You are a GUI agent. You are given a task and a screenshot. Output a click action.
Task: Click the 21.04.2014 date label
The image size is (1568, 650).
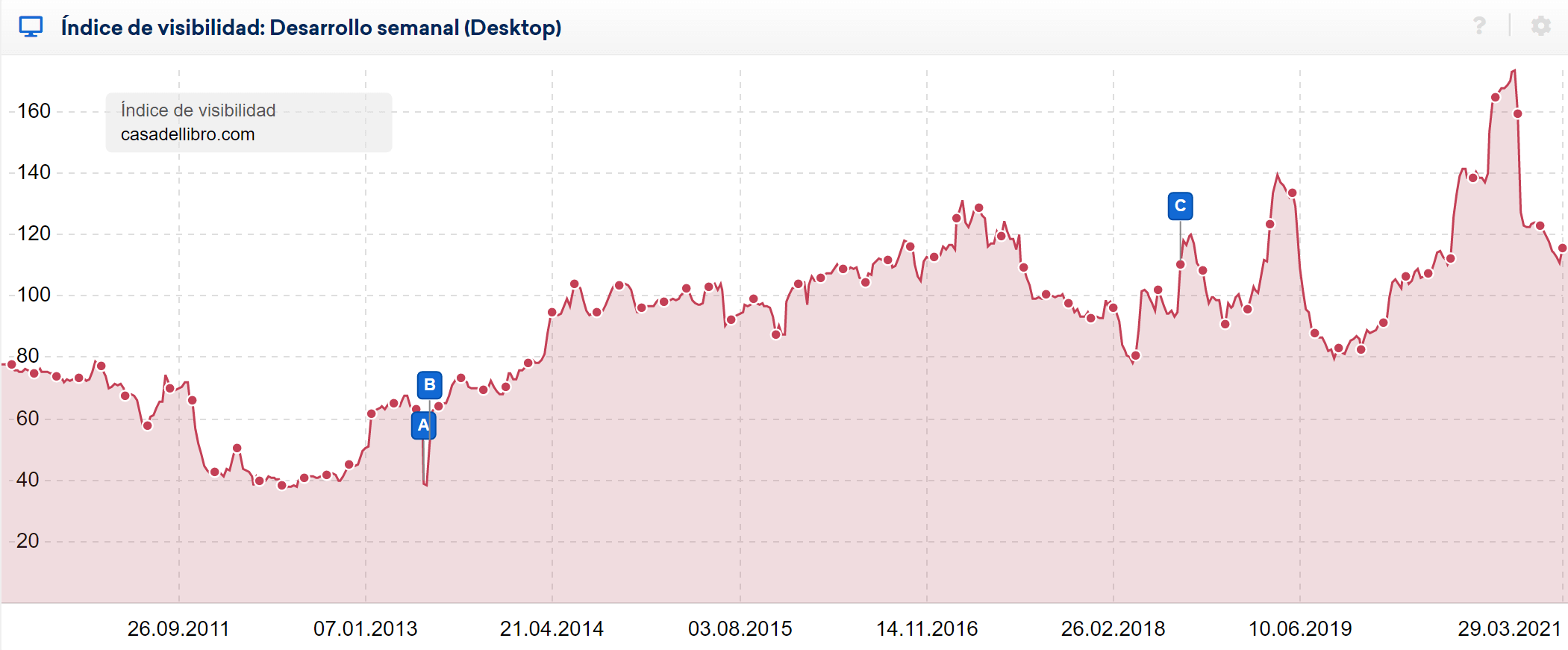[x=552, y=628]
